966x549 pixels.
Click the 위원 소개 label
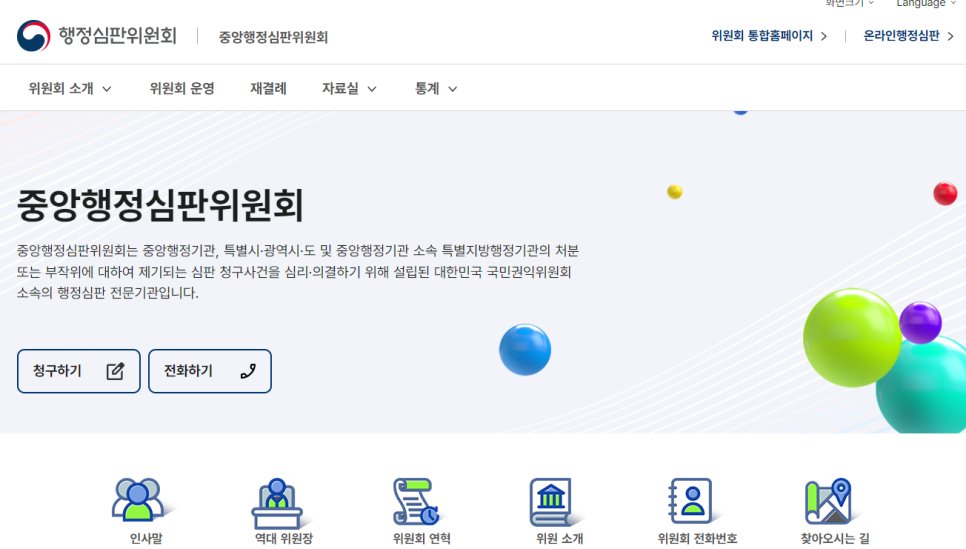[x=559, y=539]
